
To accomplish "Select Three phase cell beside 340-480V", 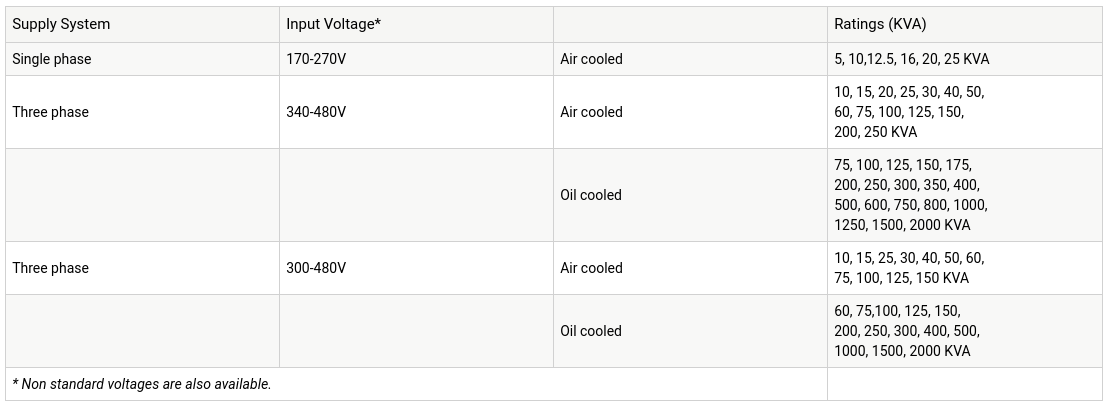I will coord(51,112).
